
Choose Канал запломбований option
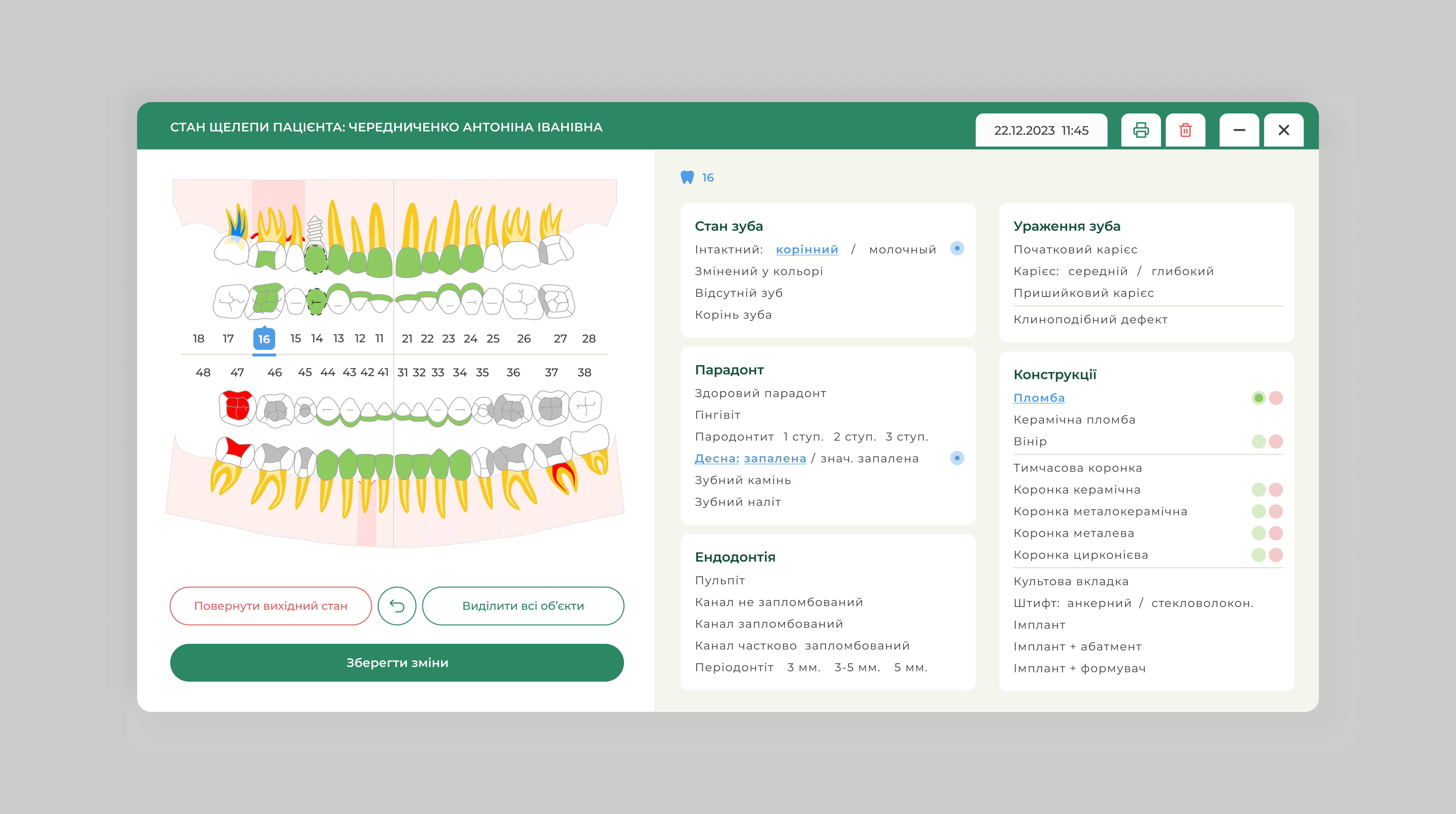[769, 624]
